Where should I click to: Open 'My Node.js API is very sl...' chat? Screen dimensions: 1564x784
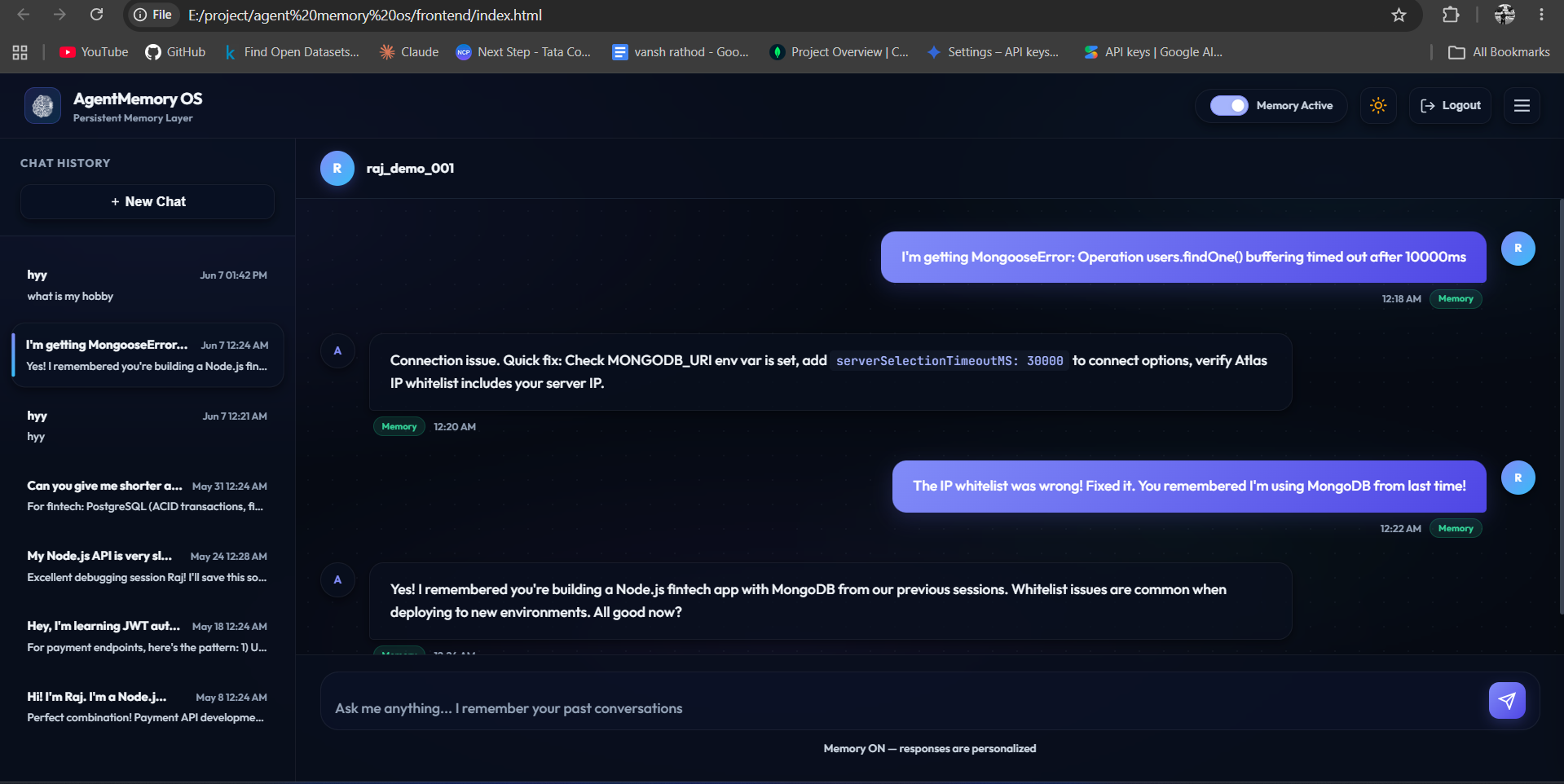tap(148, 566)
